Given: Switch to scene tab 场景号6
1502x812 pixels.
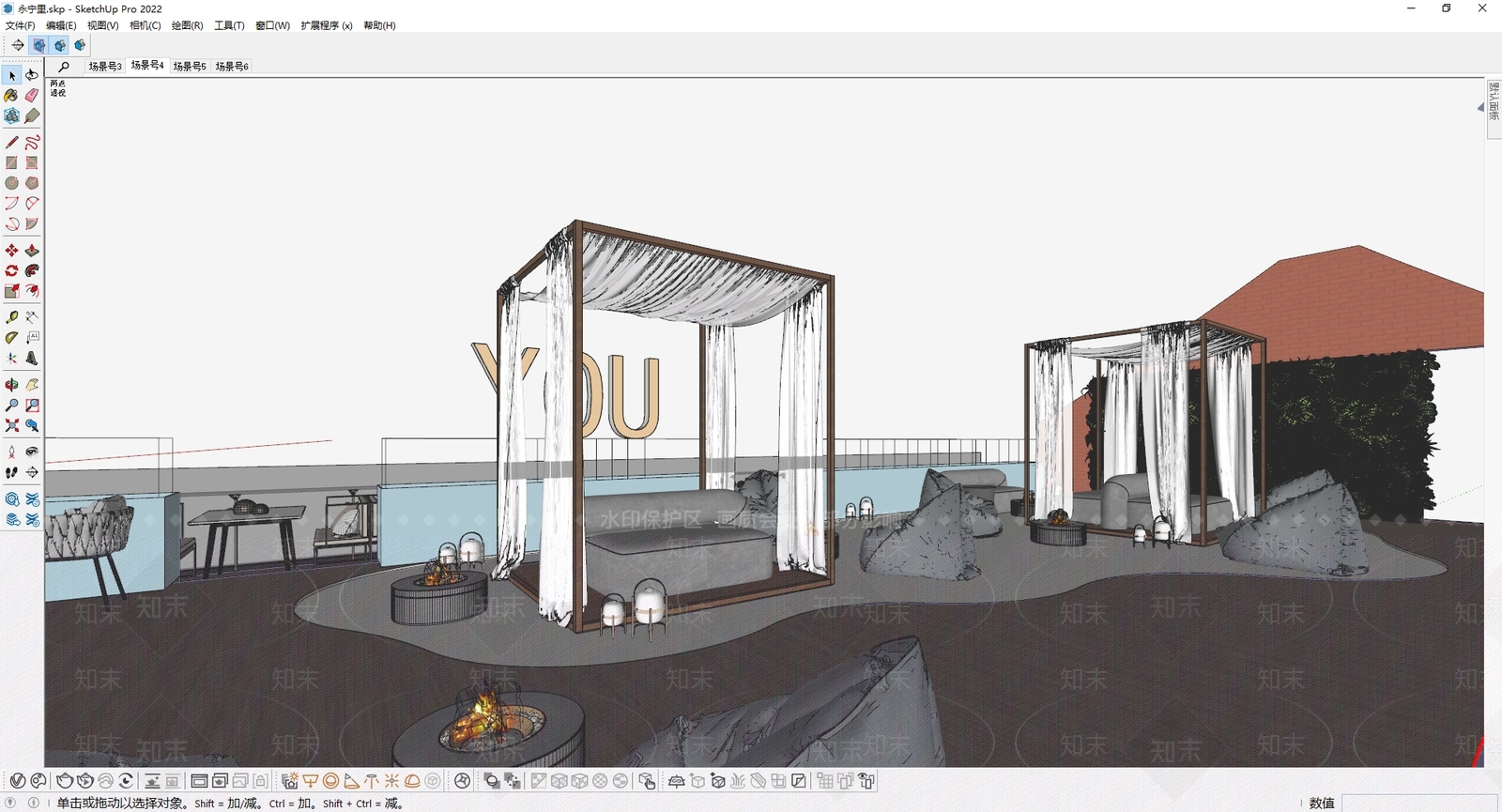Looking at the screenshot, I should coord(232,67).
